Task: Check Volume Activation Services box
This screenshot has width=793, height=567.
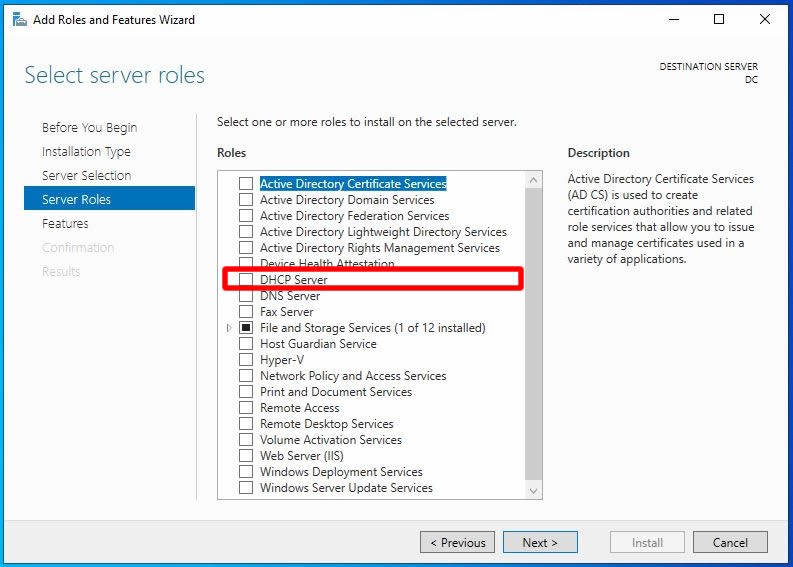Action: (246, 440)
